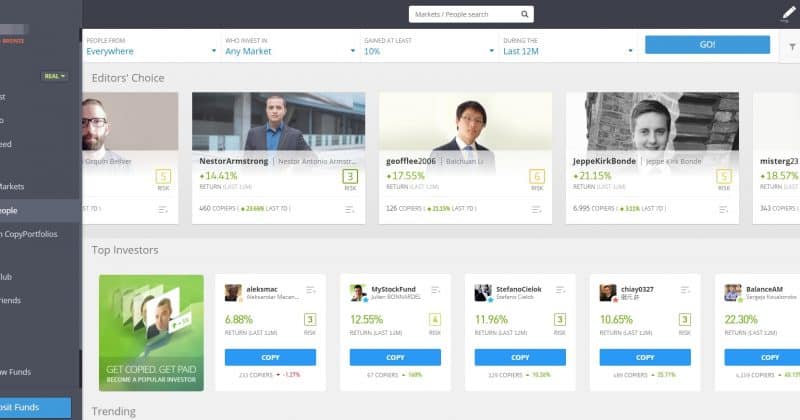Click chiay0327 risk score 3 badge

click(685, 319)
